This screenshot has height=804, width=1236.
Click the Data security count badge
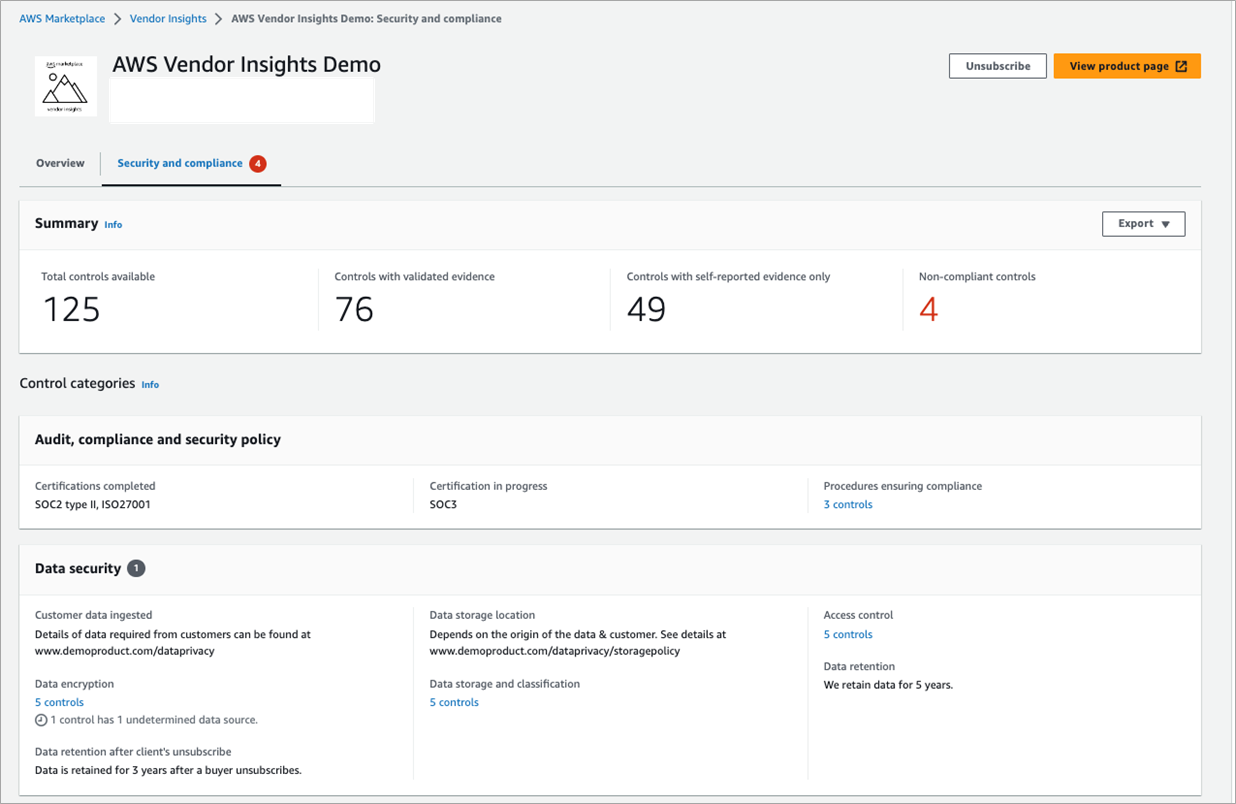136,568
